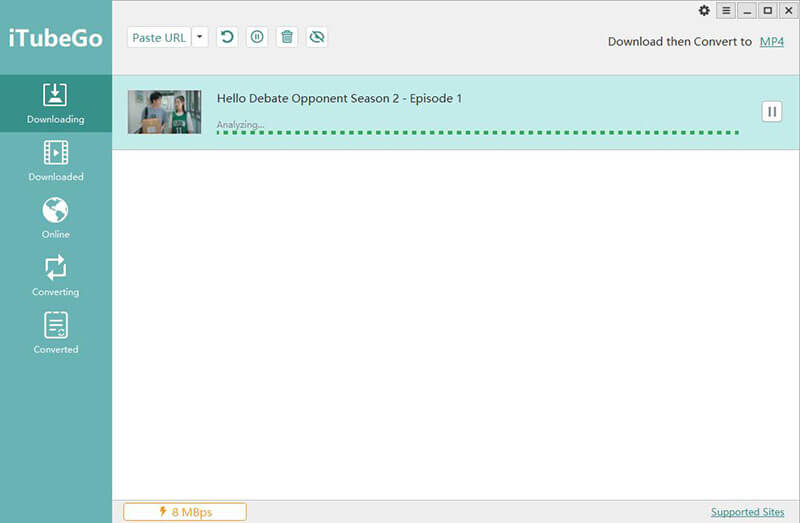The image size is (800, 523).
Task: Go to the Converting tab
Action: pos(56,276)
